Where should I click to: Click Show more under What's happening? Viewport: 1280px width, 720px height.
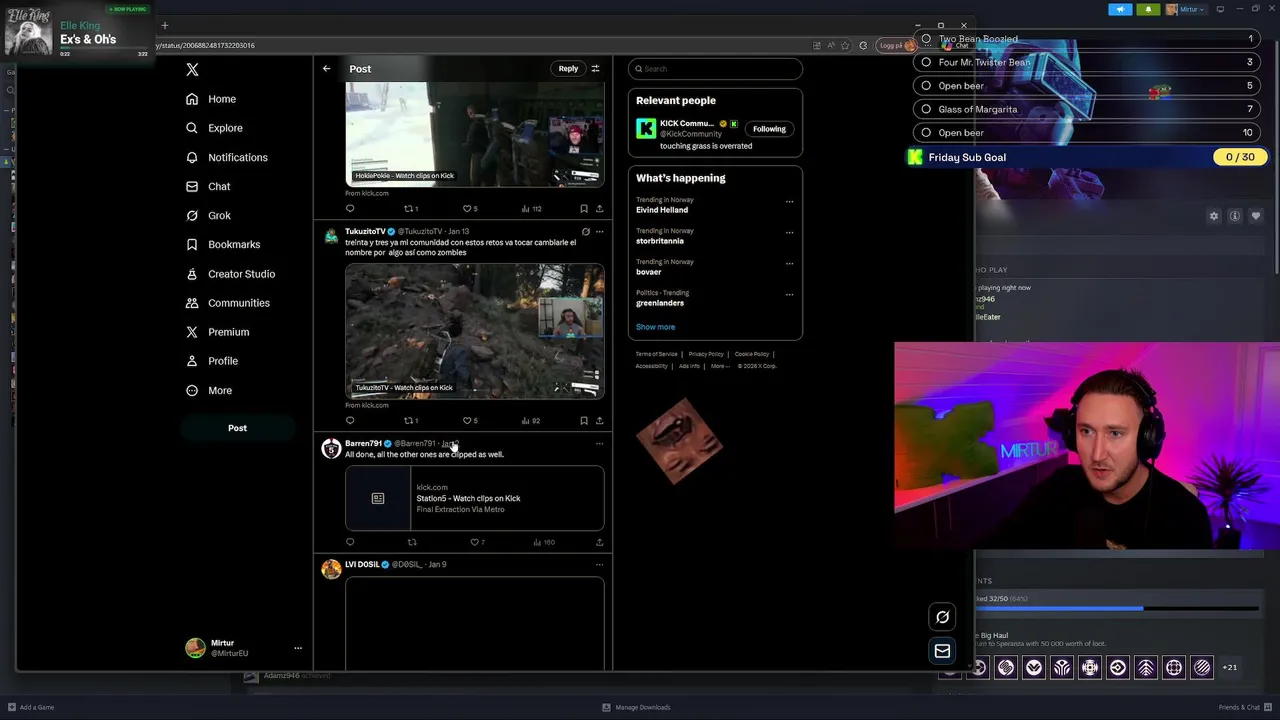(655, 327)
